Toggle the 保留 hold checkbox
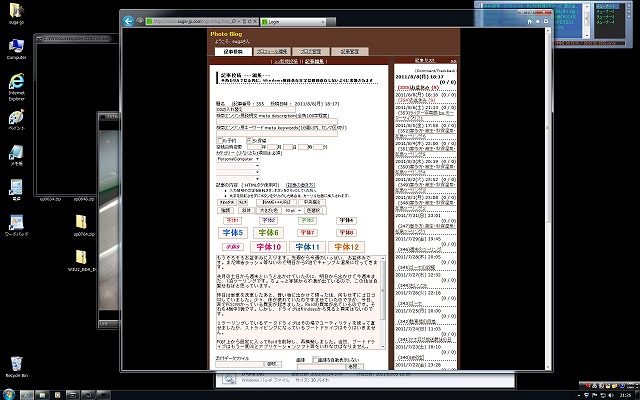 [250, 140]
